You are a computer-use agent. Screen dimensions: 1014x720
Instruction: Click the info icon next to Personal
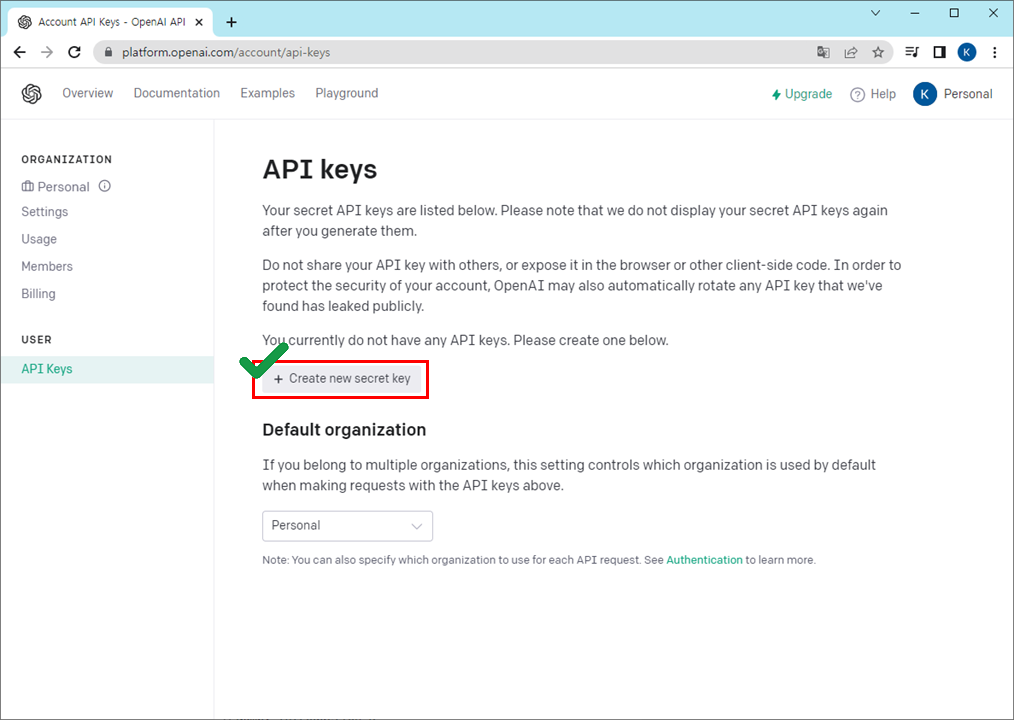tap(105, 186)
